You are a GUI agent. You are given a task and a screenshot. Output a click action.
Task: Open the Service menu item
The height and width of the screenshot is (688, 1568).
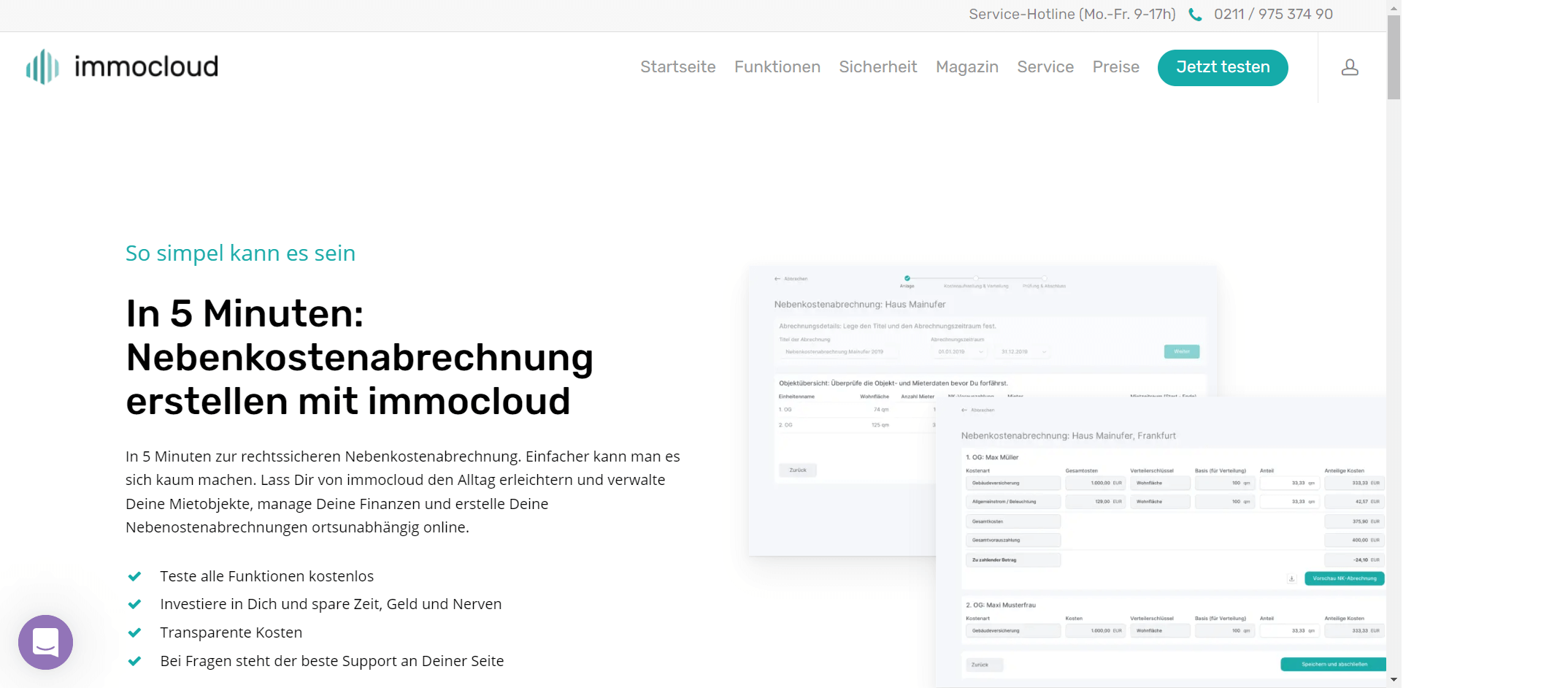coord(1045,67)
